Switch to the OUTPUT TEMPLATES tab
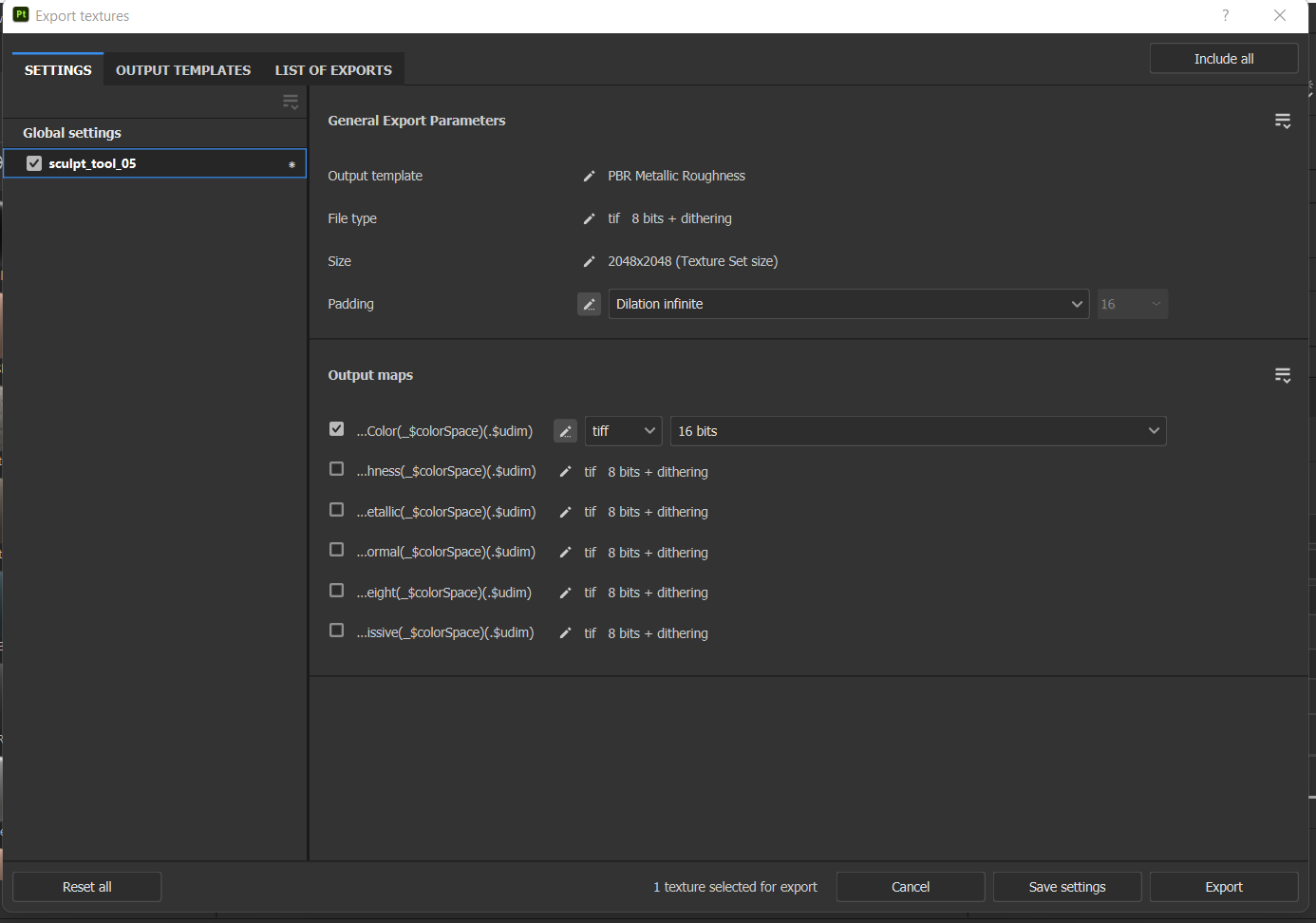The image size is (1316, 923). (182, 69)
